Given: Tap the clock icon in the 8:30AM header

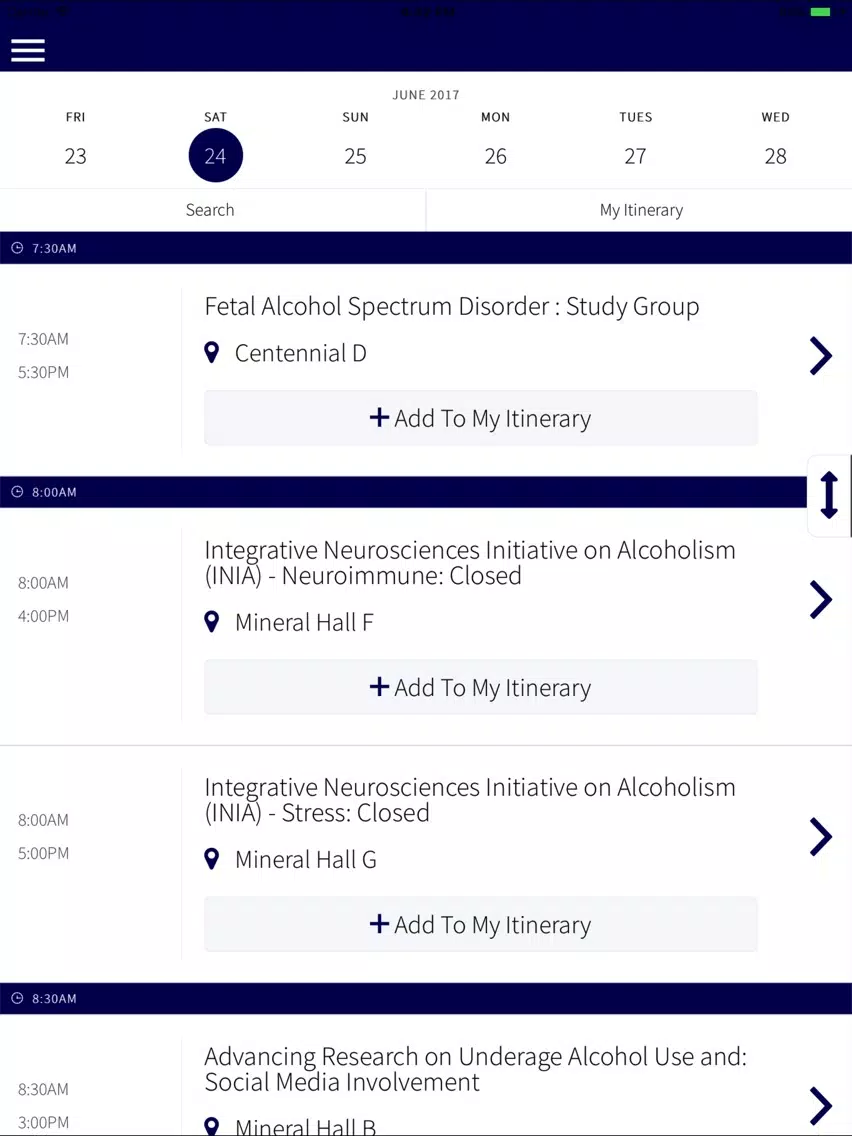Looking at the screenshot, I should [17, 999].
